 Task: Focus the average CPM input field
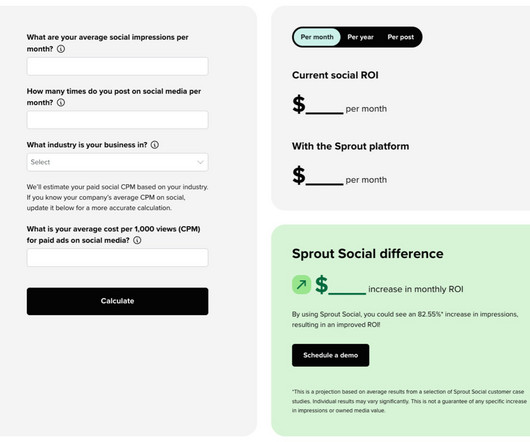click(x=117, y=257)
